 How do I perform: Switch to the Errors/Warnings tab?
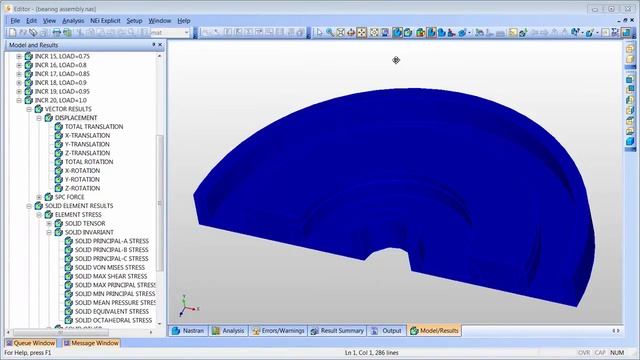278,331
